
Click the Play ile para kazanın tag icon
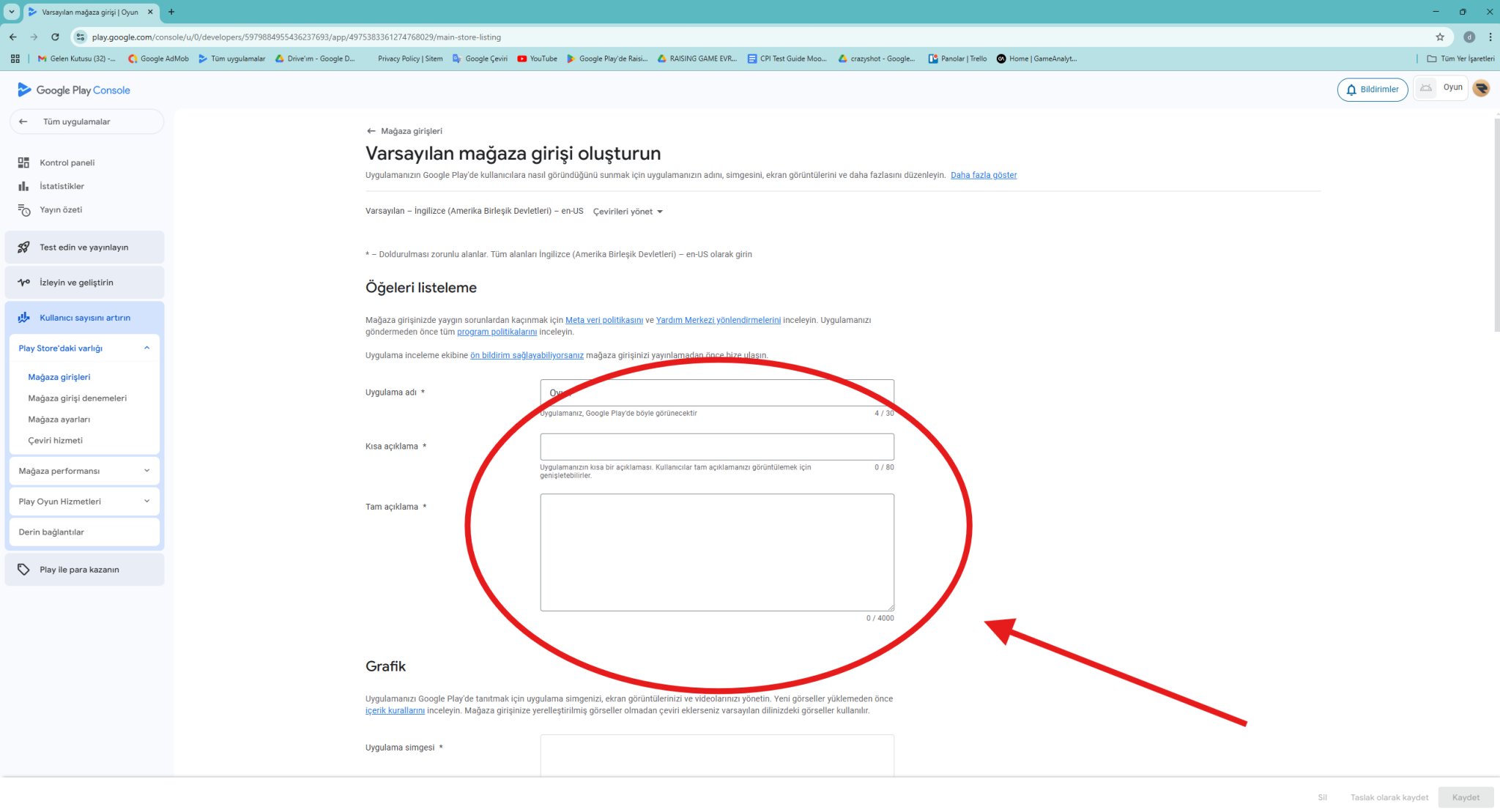(x=23, y=570)
